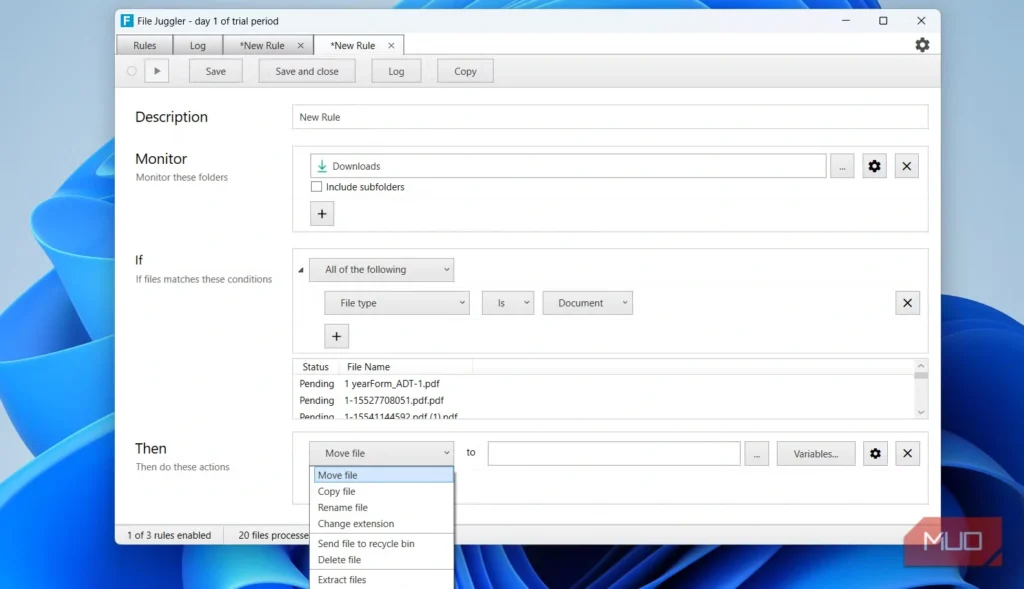Delete the File type condition row

point(907,303)
